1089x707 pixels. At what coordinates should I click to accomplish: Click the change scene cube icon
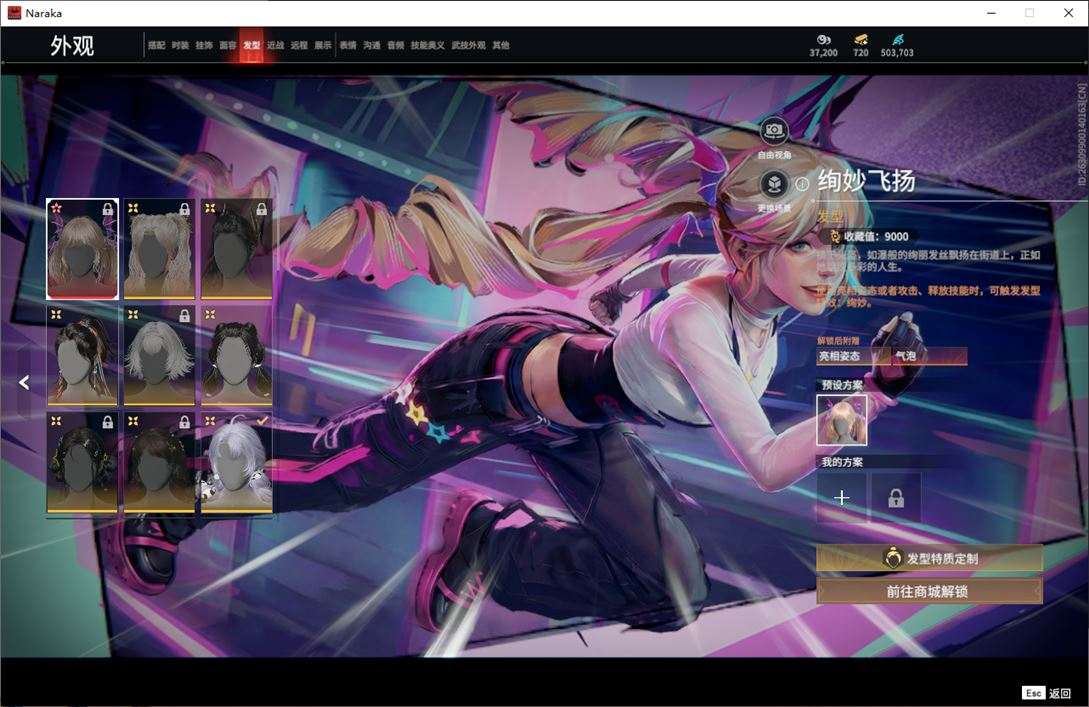(773, 184)
